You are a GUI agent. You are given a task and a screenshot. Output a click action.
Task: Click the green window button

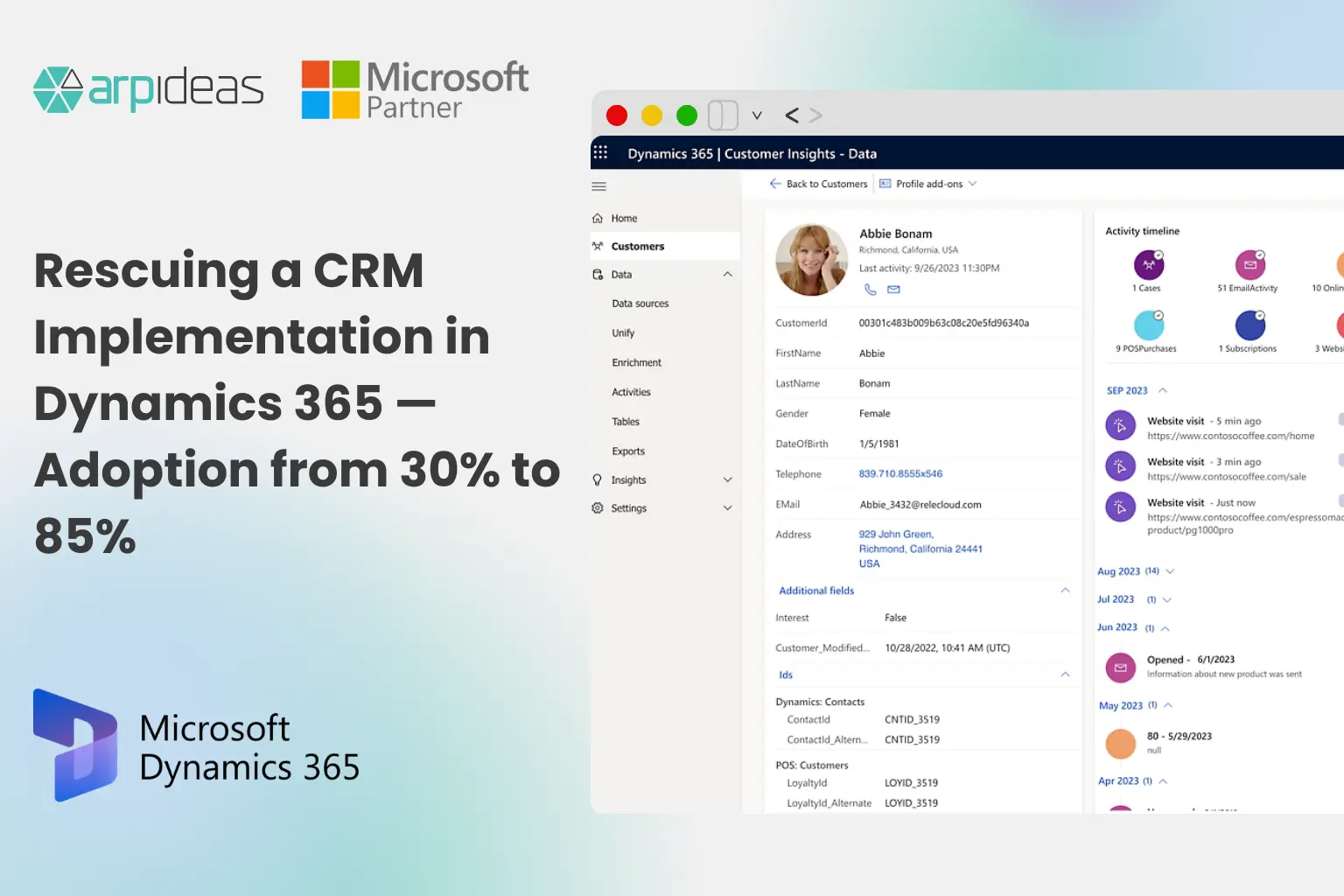click(x=687, y=115)
